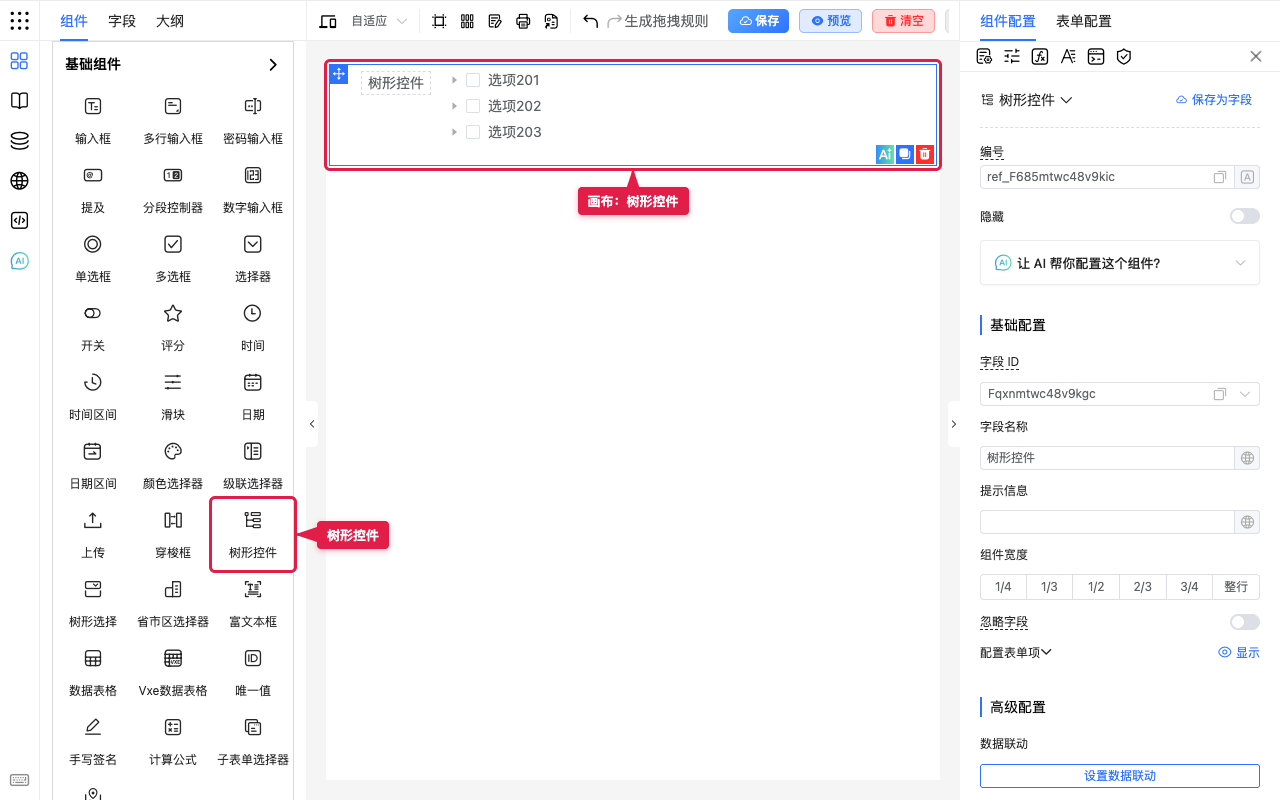Choose the 穿梭框 transfer component
The height and width of the screenshot is (800, 1280).
tap(173, 534)
